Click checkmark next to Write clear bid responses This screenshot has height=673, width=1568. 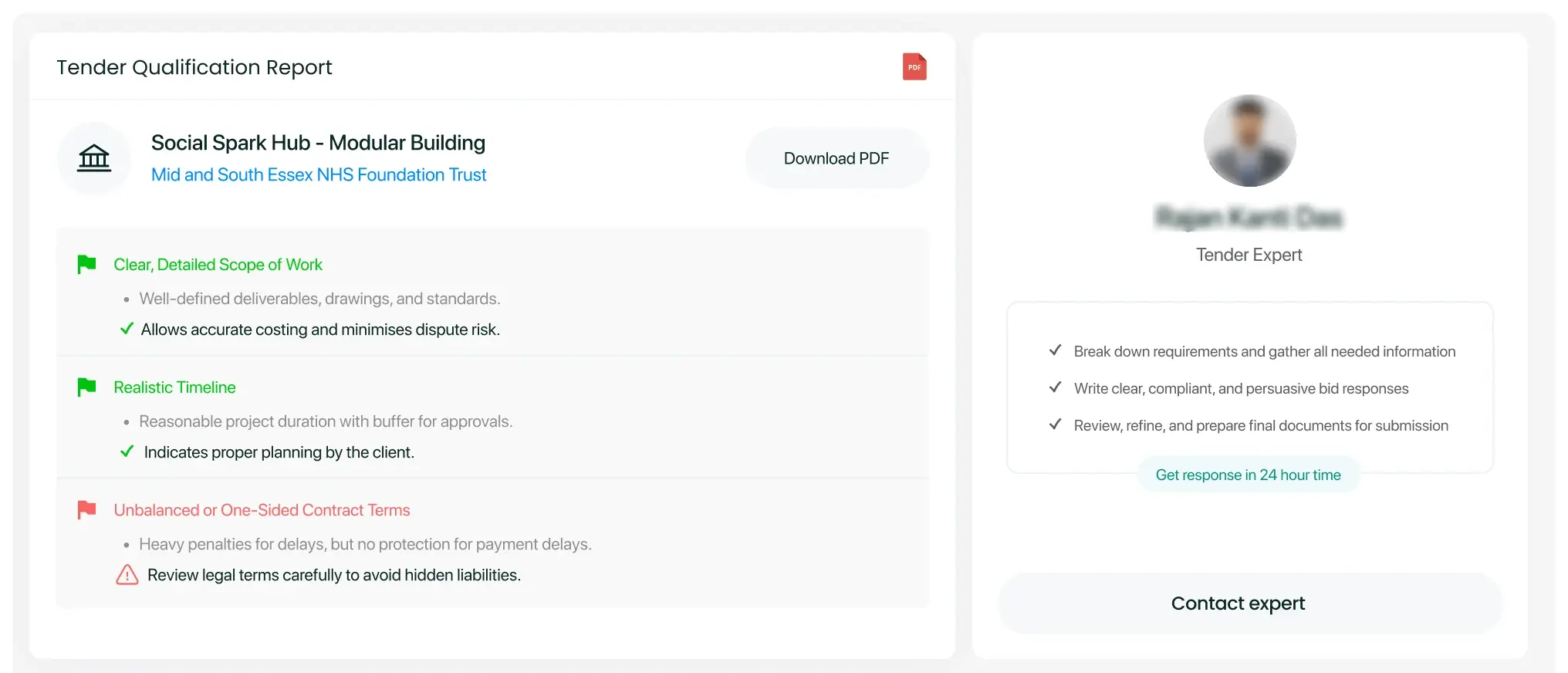1055,387
